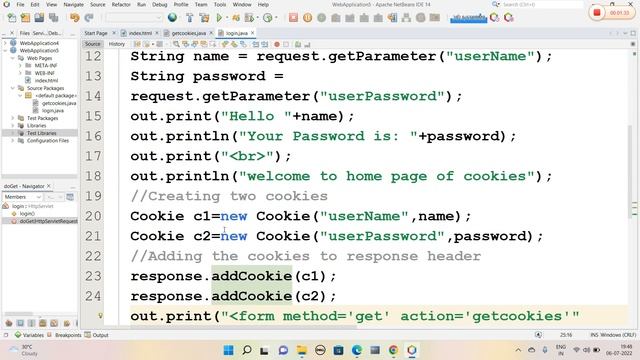Open the Tools menu
The width and height of the screenshot is (640, 360).
pos(220,4)
